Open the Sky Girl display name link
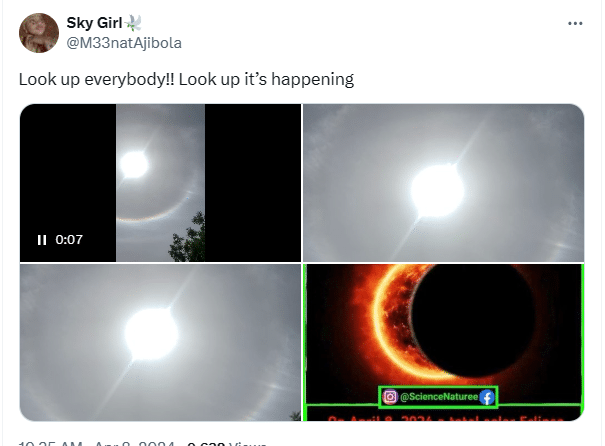The height and width of the screenshot is (446, 605). click(x=95, y=23)
